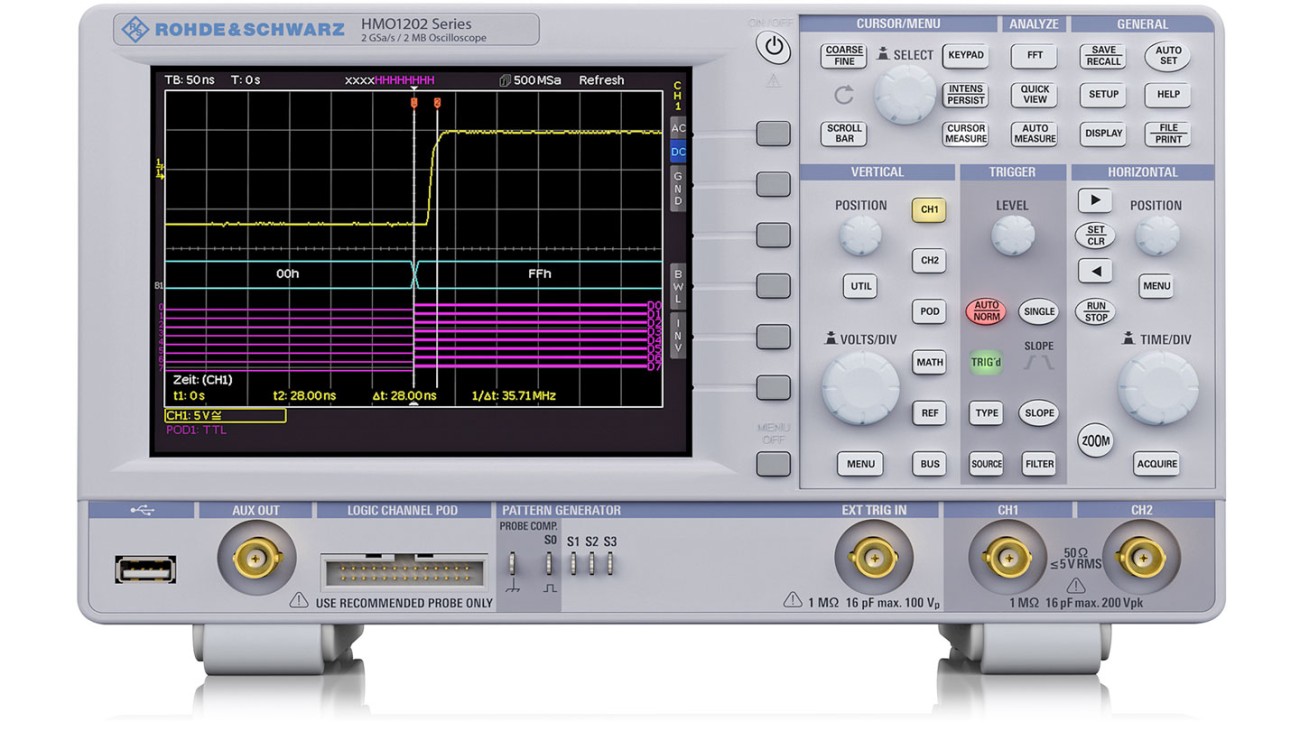The height and width of the screenshot is (731, 1300).
Task: Click the VOLTS/DIV knob
Action: pos(860,388)
